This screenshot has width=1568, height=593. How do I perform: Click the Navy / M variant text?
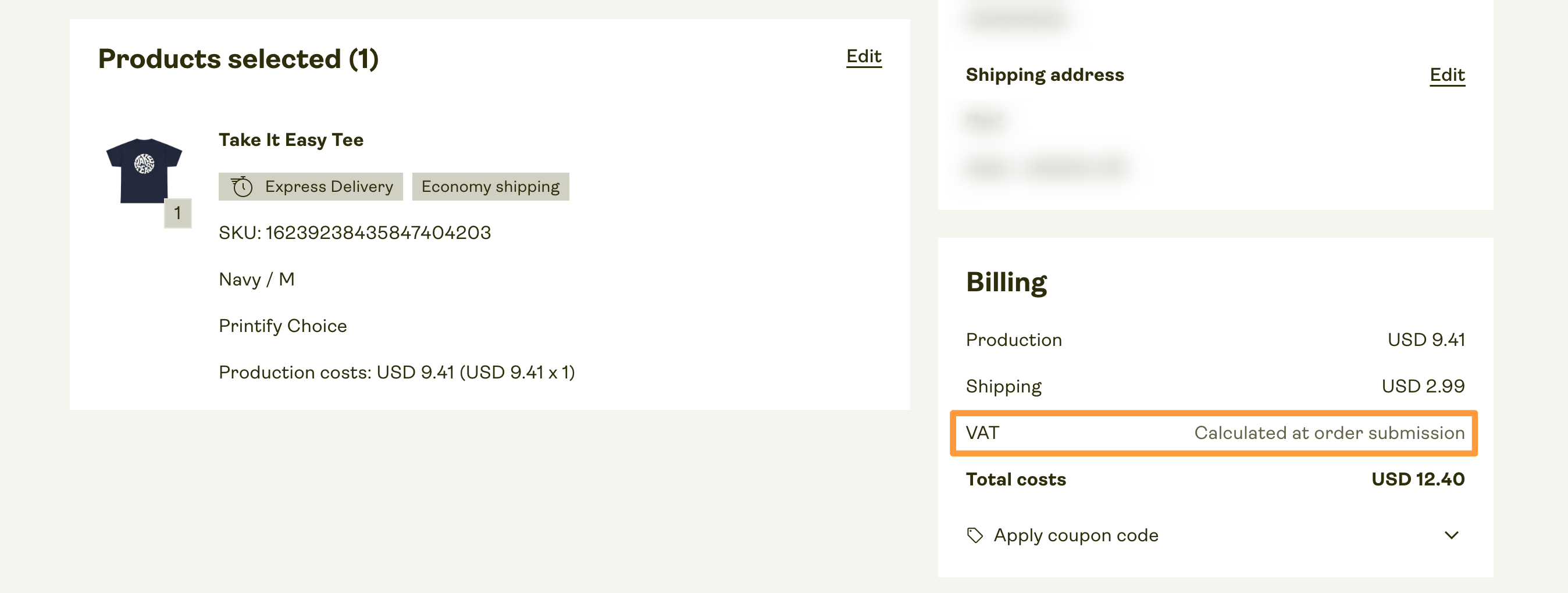coord(256,280)
